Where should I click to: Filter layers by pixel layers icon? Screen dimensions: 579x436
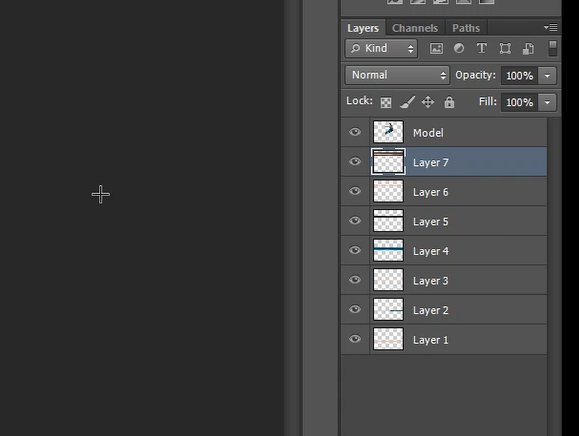436,48
